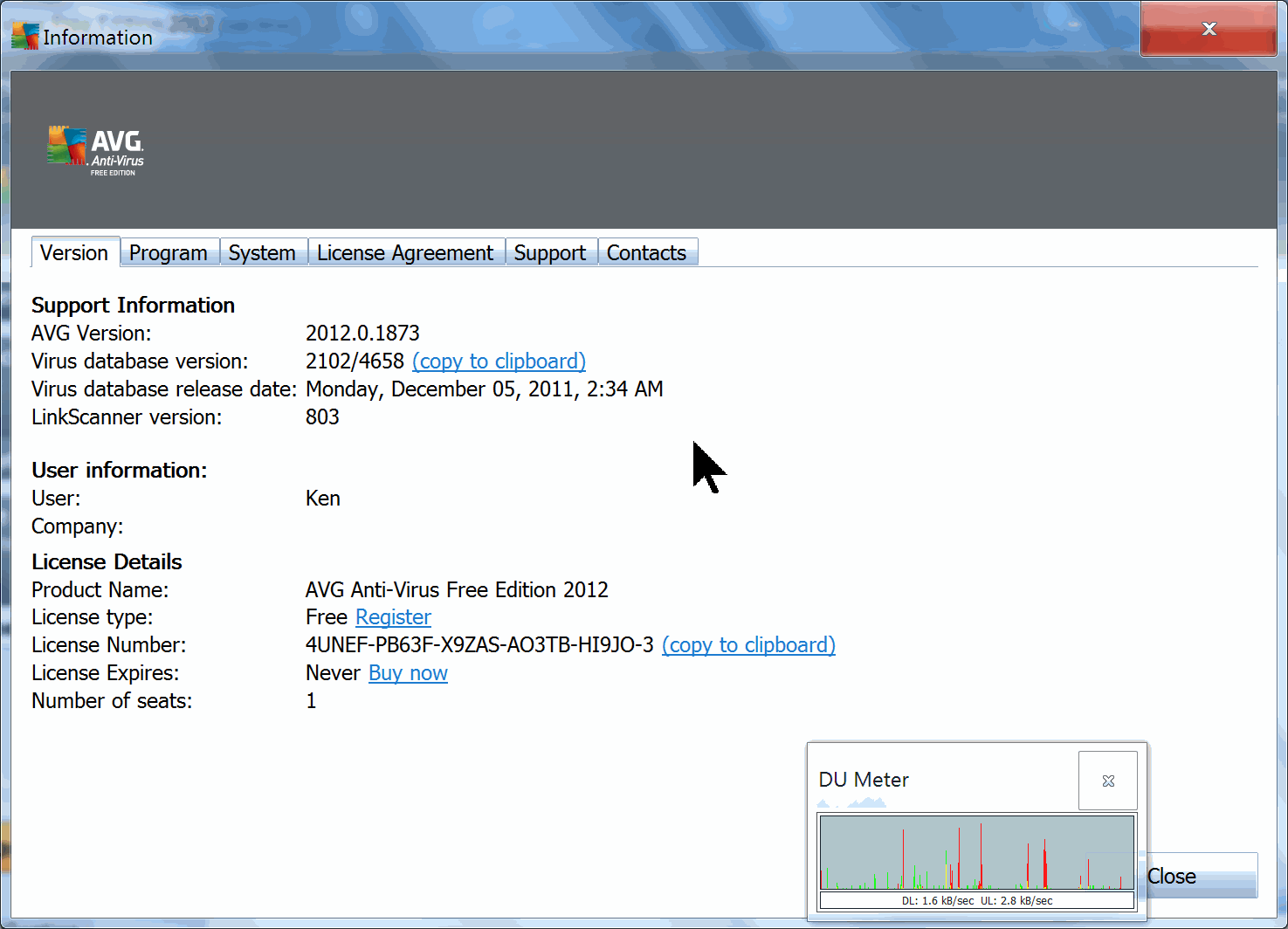The width and height of the screenshot is (1288, 929).
Task: Click the Close button
Action: point(1201,876)
